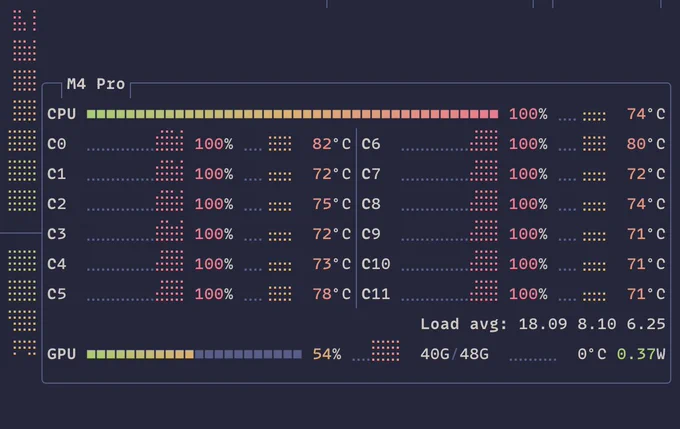Screen dimensions: 680x429
Task: Click the C3 core label
Action: pos(57,234)
